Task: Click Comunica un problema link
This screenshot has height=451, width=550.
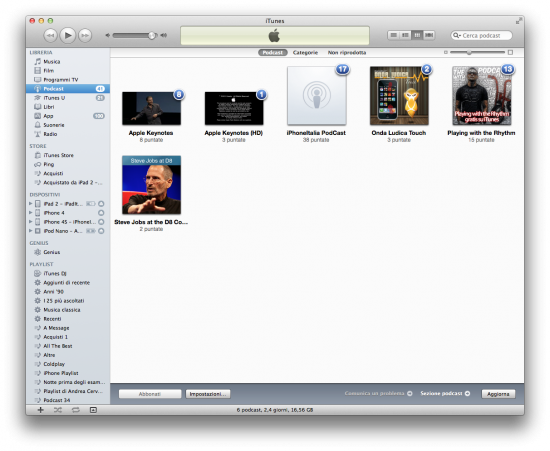Action: point(378,393)
